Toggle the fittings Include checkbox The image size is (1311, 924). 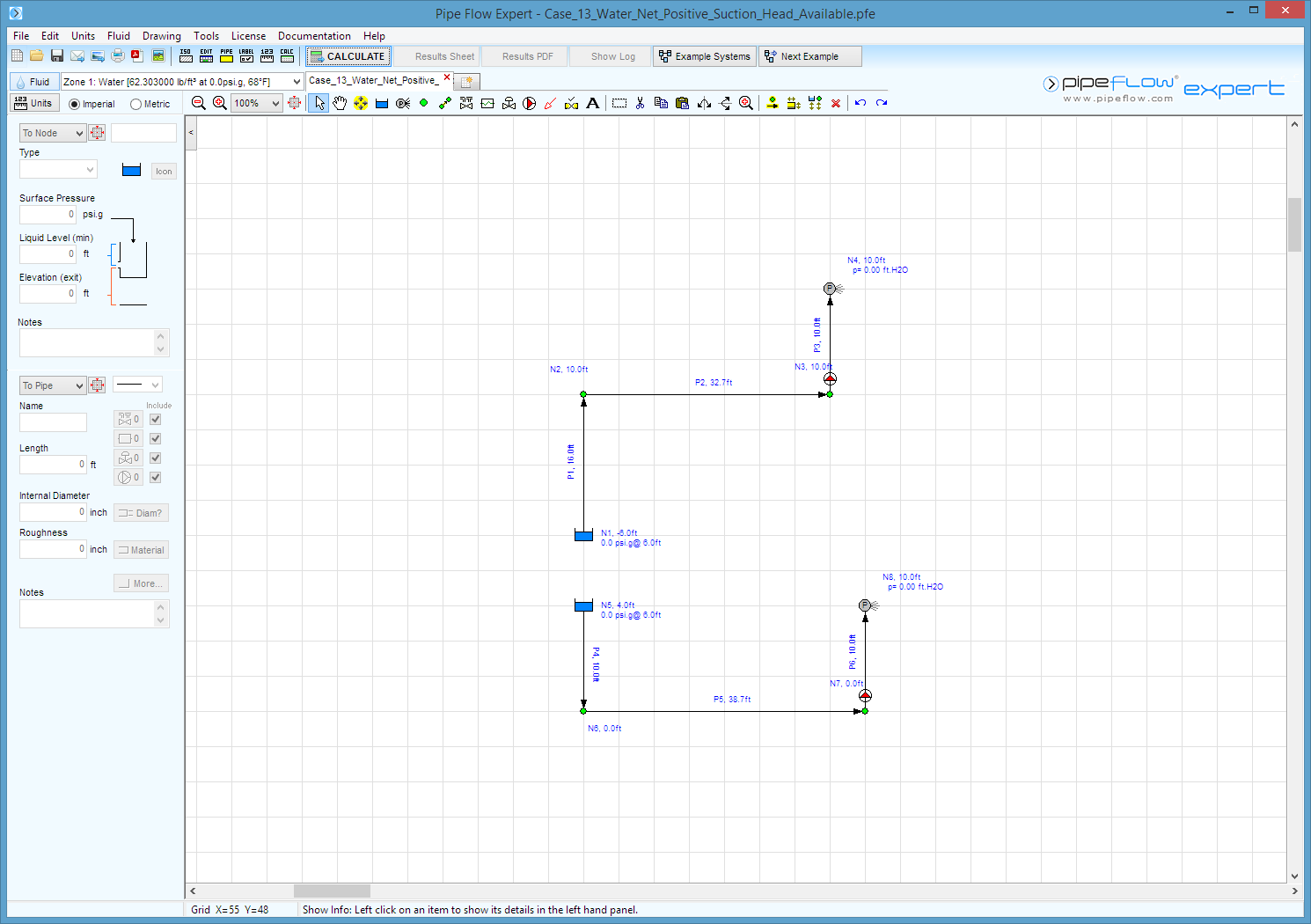pos(156,419)
